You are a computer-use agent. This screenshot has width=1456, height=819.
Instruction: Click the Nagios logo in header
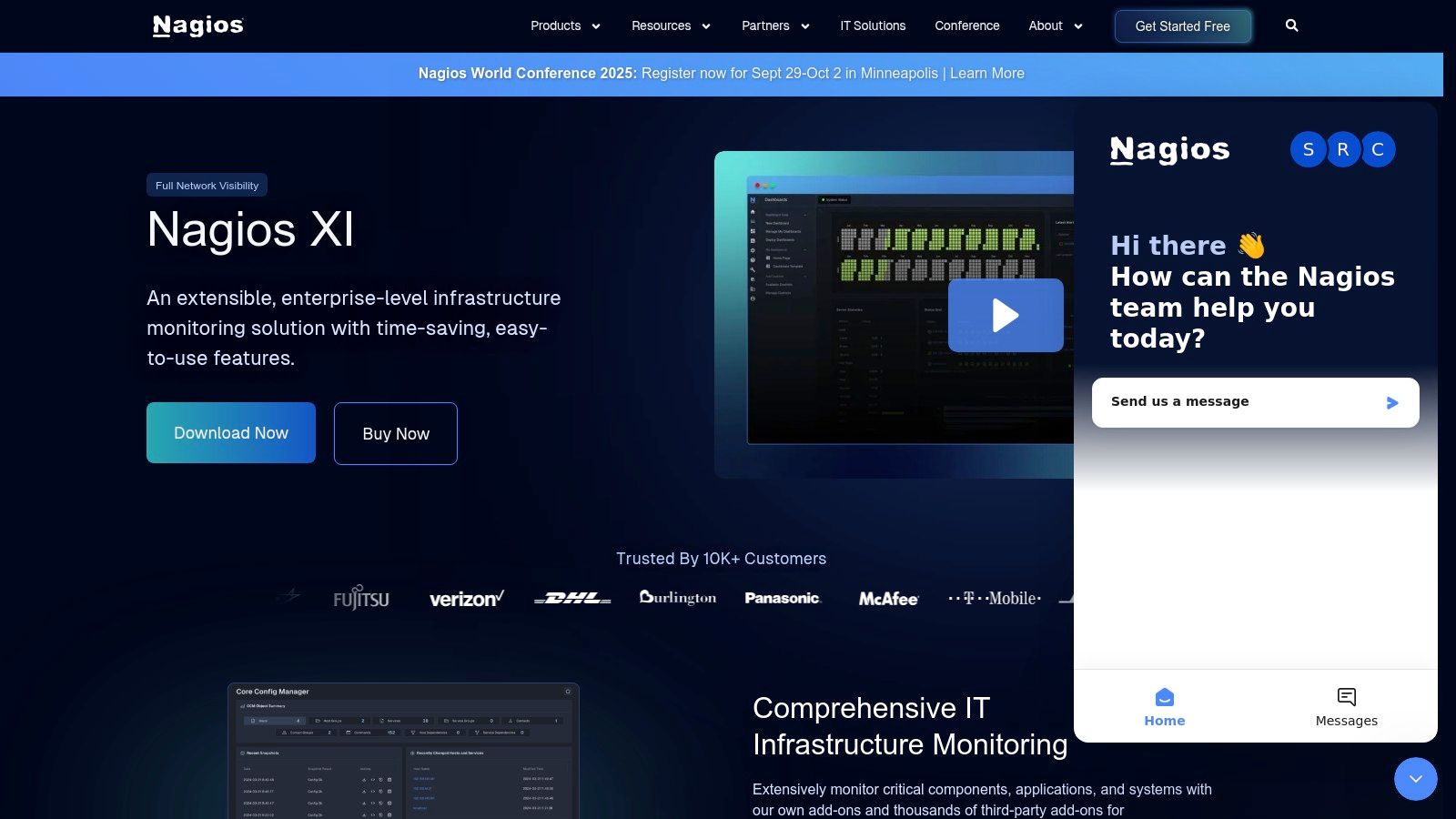point(198,25)
